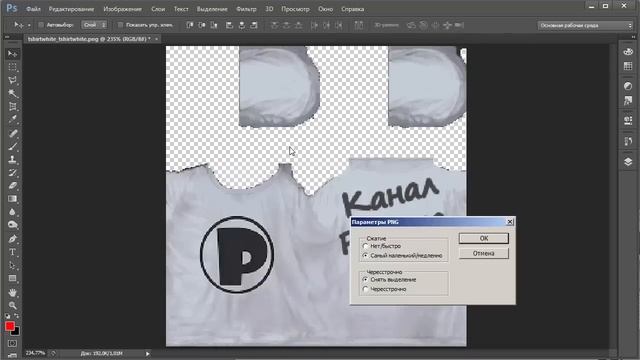The image size is (640, 360).
Task: Open the Основная рабочая среда workspace dropdown
Action: point(585,25)
